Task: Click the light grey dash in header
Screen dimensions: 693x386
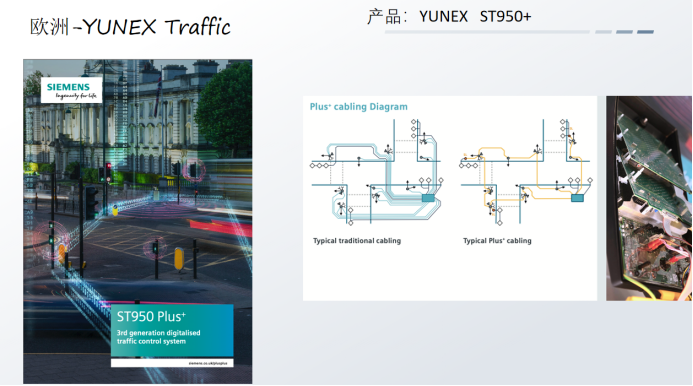Action: pyautogui.click(x=603, y=32)
